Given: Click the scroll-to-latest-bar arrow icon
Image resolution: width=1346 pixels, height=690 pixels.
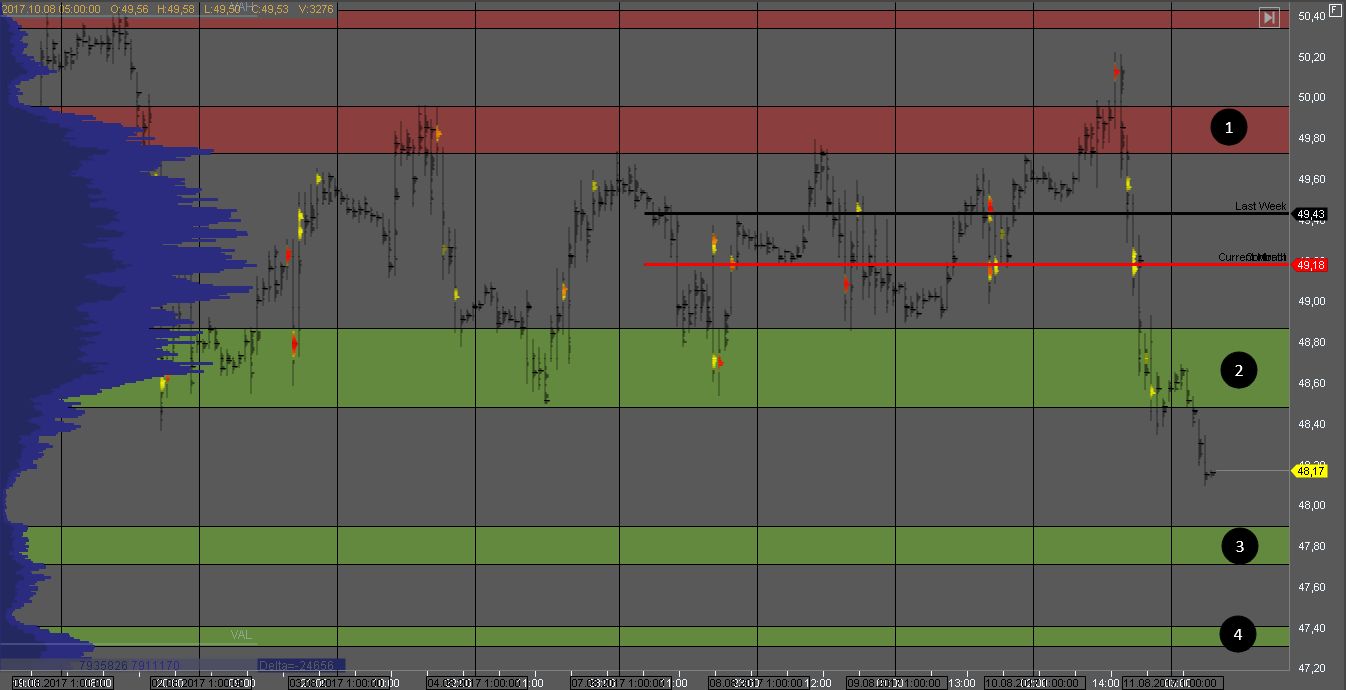Looking at the screenshot, I should [x=1269, y=17].
